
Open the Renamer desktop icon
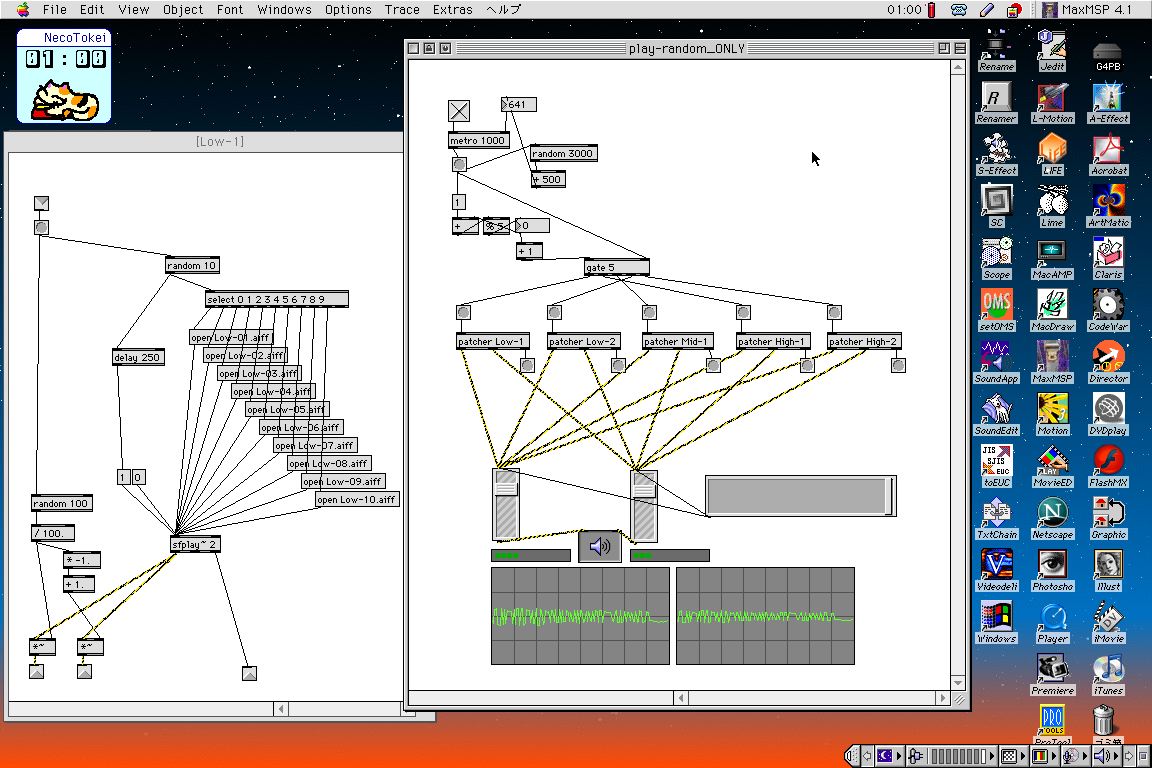[x=996, y=102]
